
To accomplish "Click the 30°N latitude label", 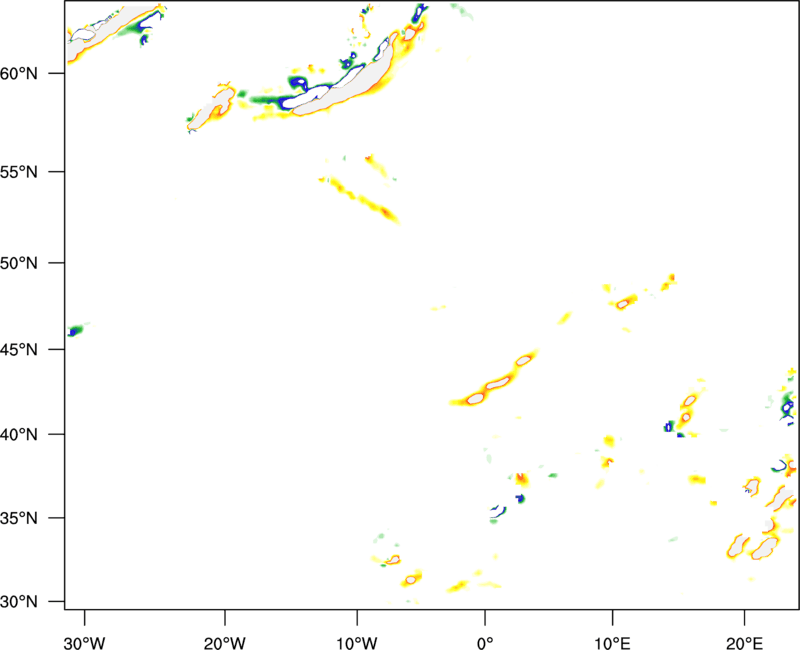I will 19,602.
